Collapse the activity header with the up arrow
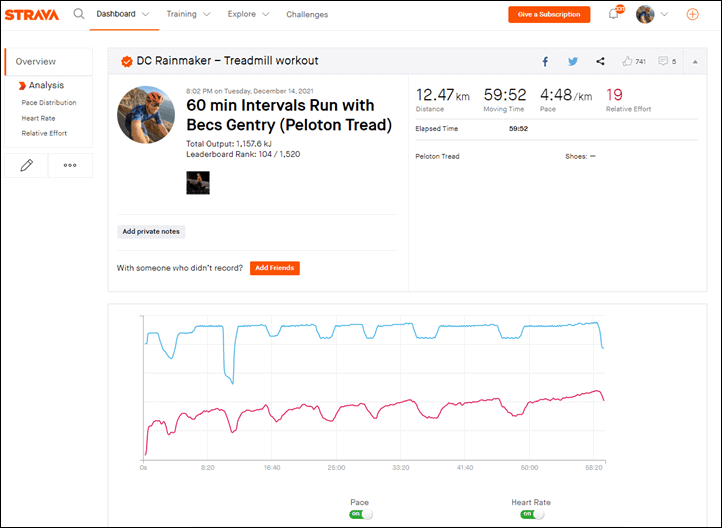The height and width of the screenshot is (528, 722). (695, 62)
